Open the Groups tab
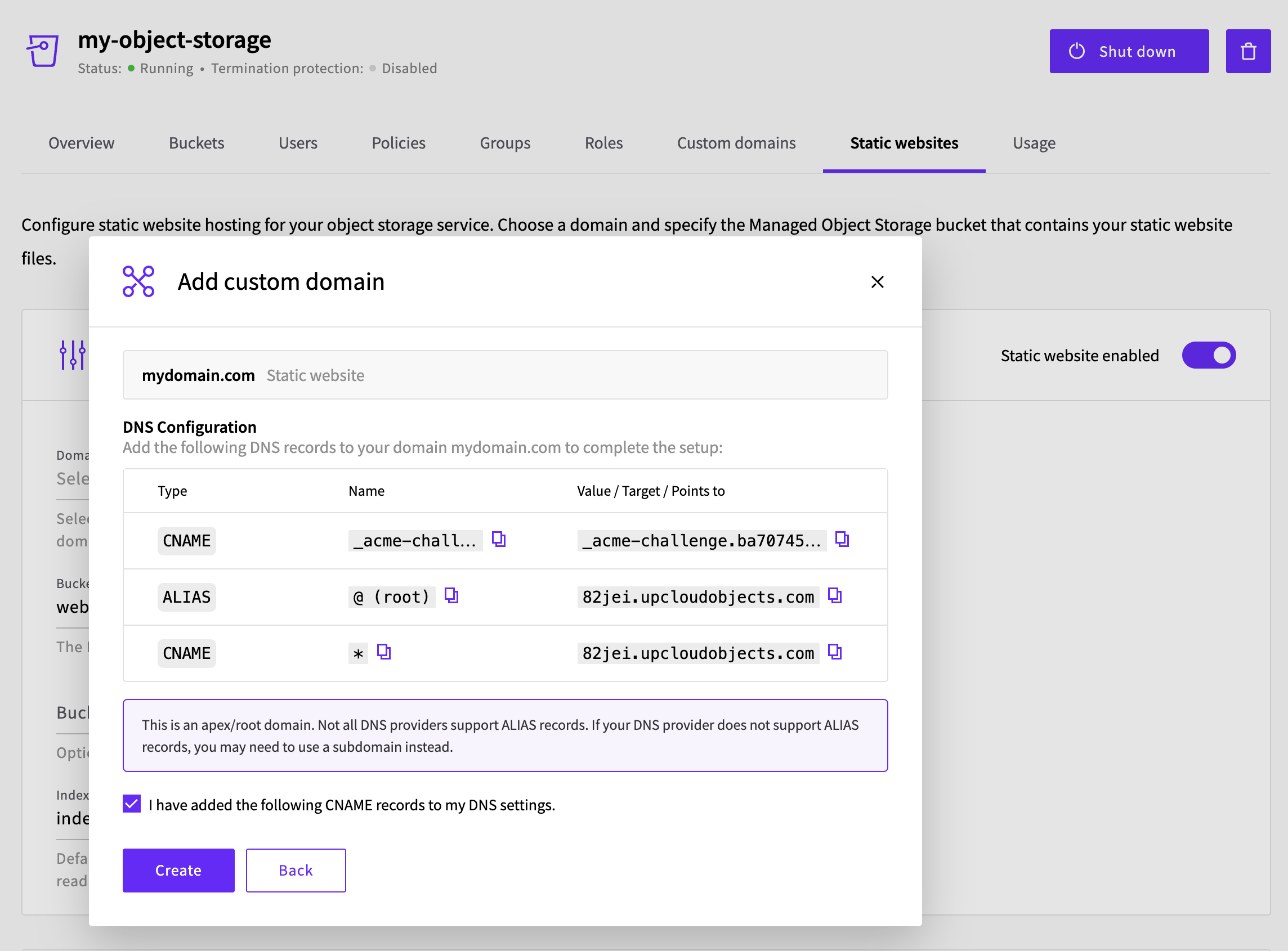The width and height of the screenshot is (1288, 951). pyautogui.click(x=505, y=143)
